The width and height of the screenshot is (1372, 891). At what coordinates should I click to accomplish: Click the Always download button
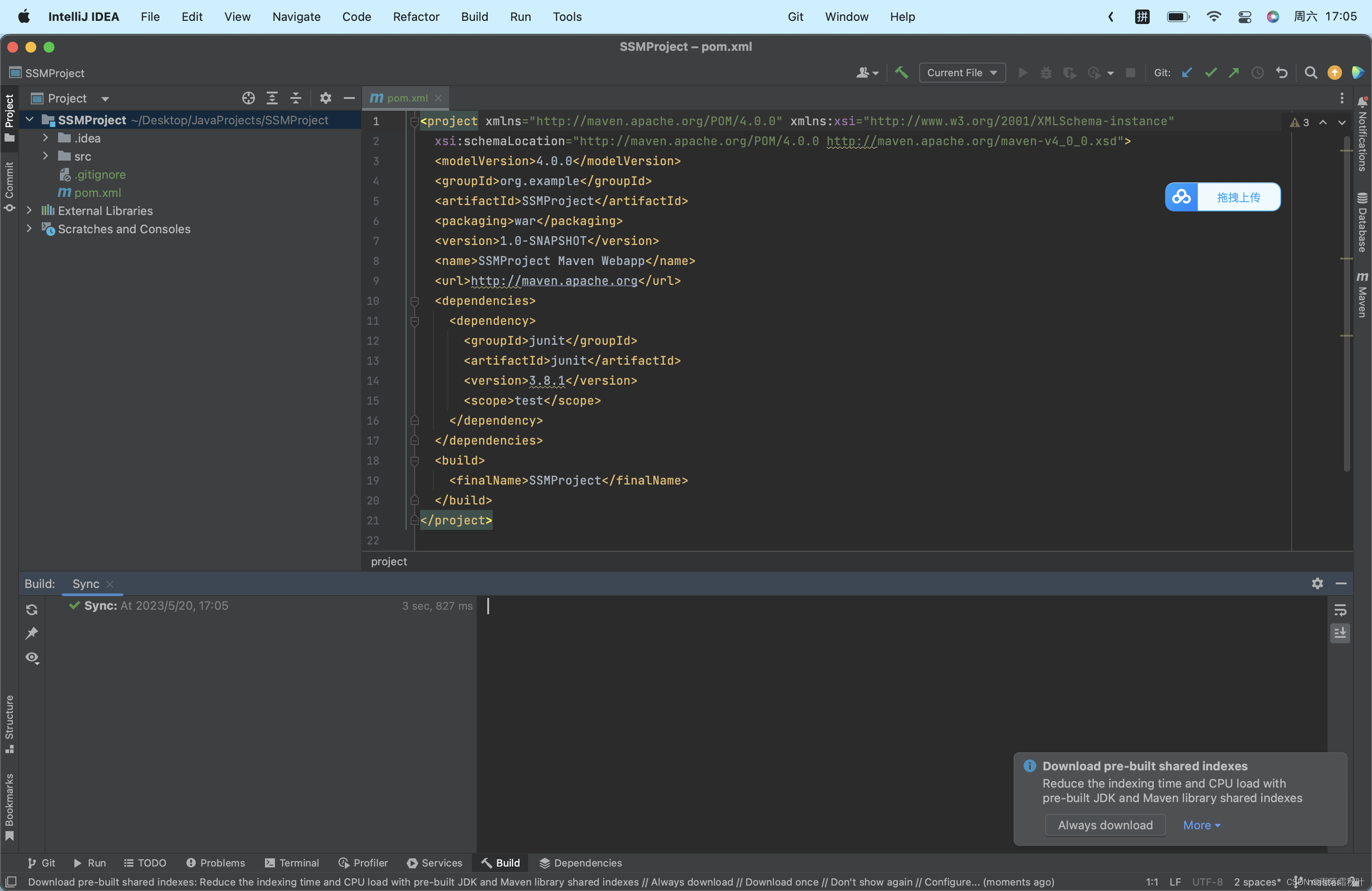(1105, 825)
